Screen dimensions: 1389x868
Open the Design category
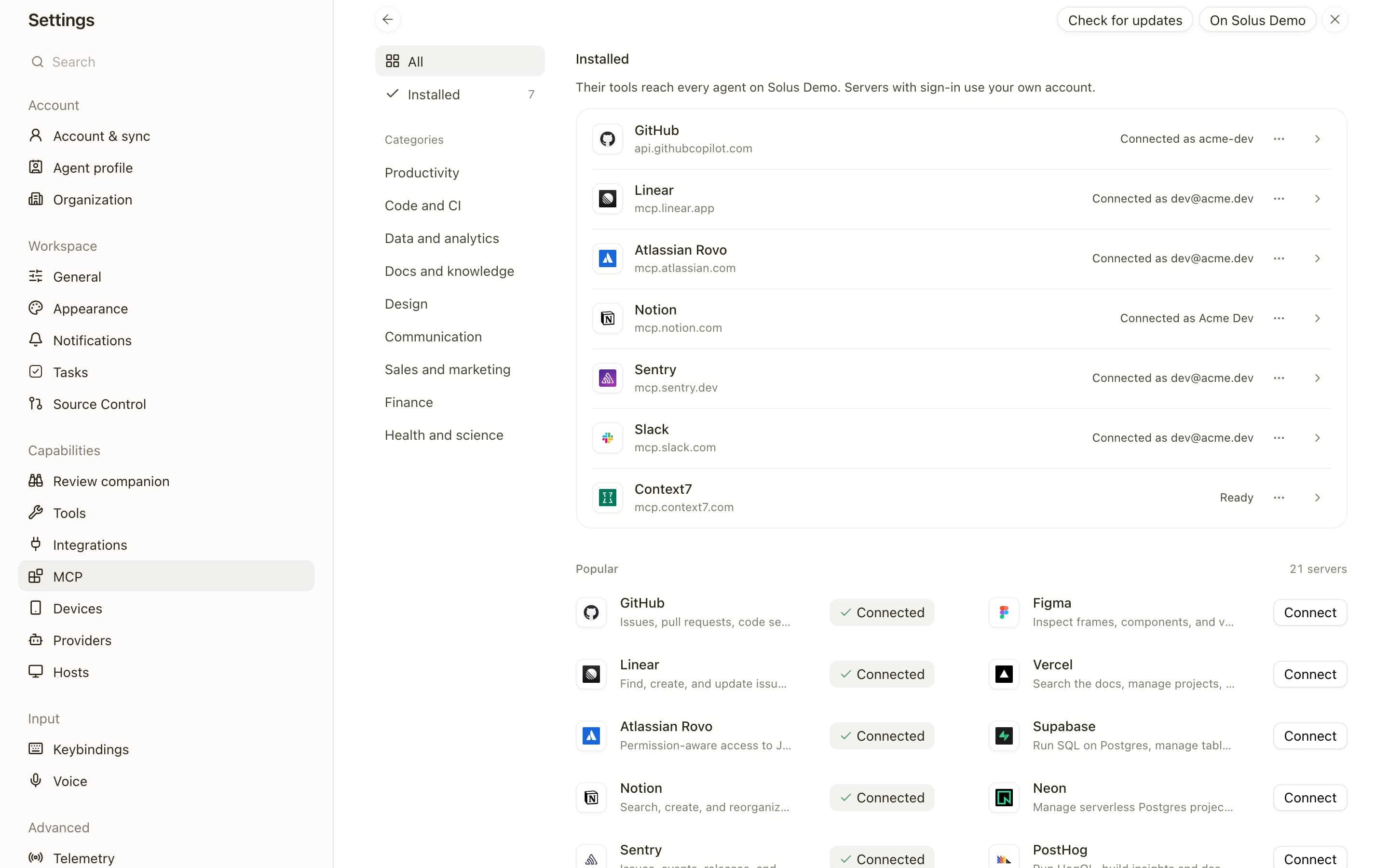click(x=460, y=304)
